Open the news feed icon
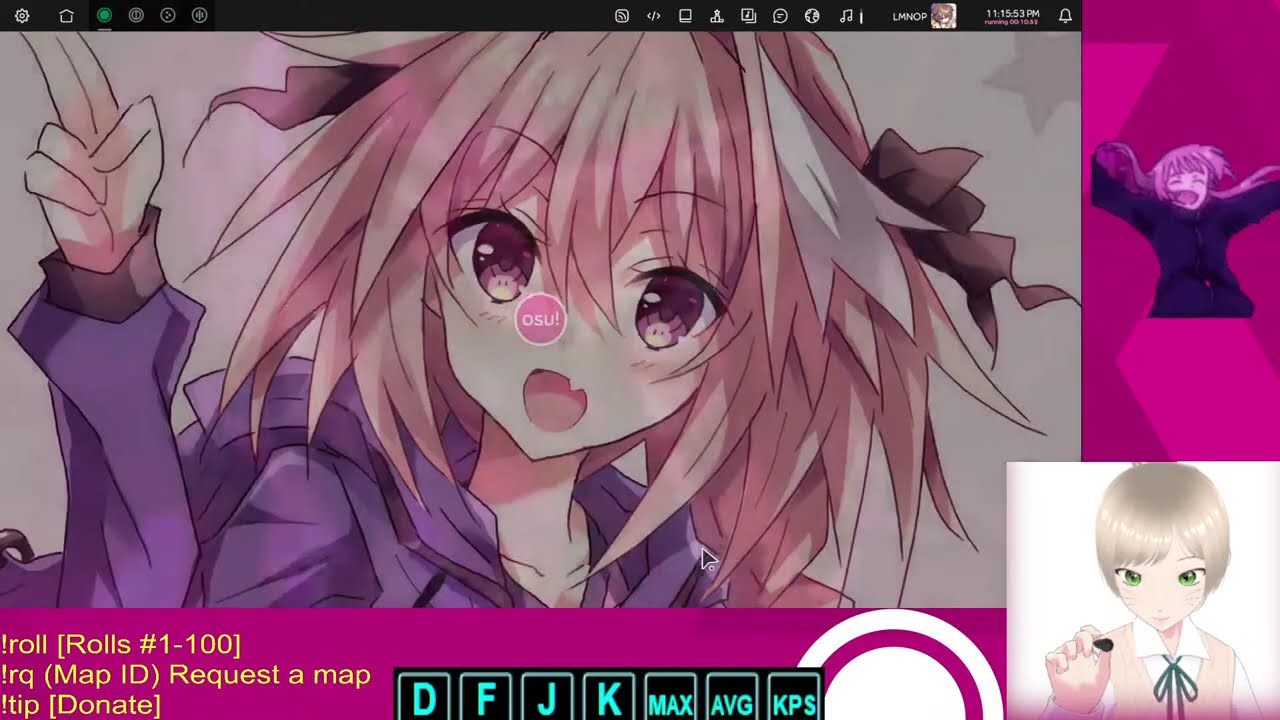This screenshot has width=1280, height=720. tap(622, 16)
